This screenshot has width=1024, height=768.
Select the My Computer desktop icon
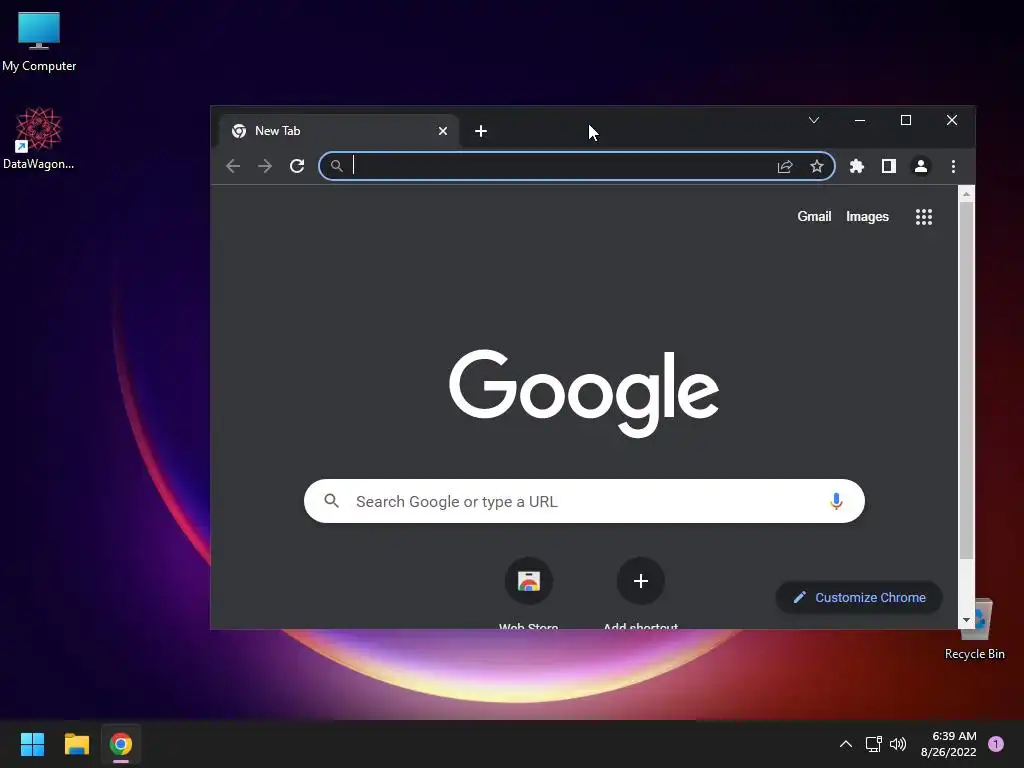pyautogui.click(x=39, y=42)
